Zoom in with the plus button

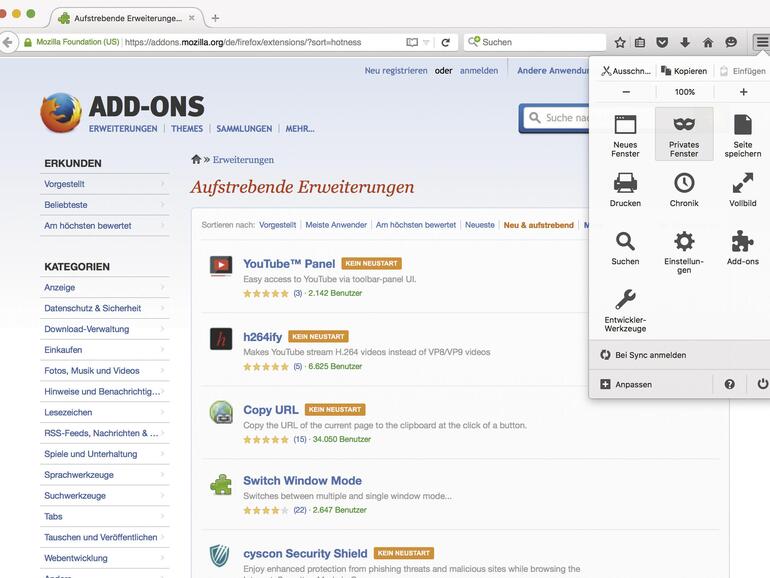coord(743,92)
